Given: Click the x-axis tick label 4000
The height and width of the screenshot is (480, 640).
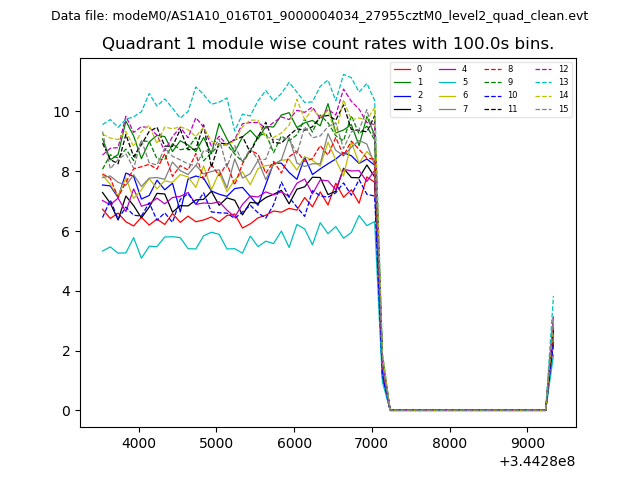Looking at the screenshot, I should click(138, 443).
